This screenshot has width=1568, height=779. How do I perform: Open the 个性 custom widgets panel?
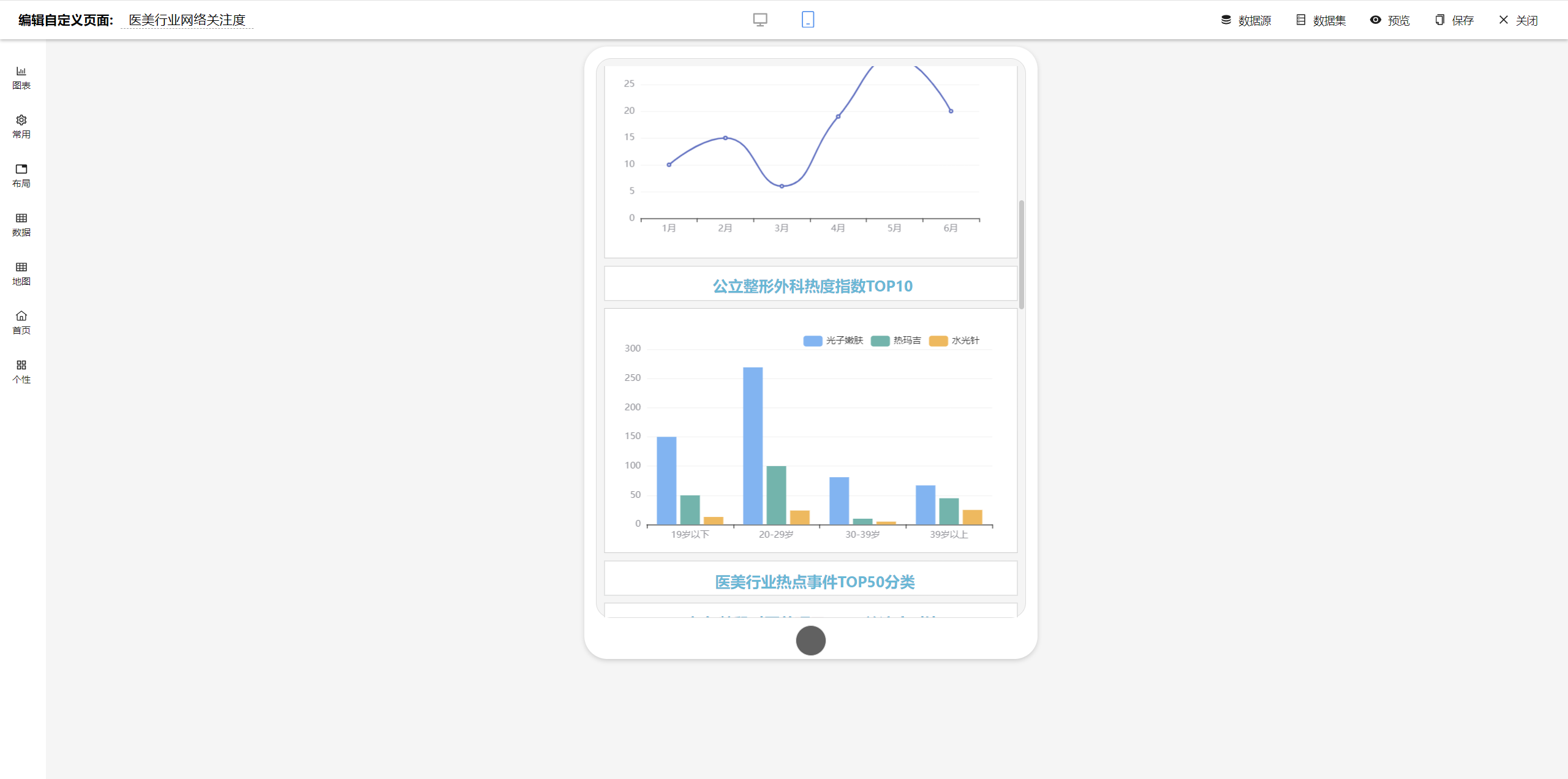21,372
